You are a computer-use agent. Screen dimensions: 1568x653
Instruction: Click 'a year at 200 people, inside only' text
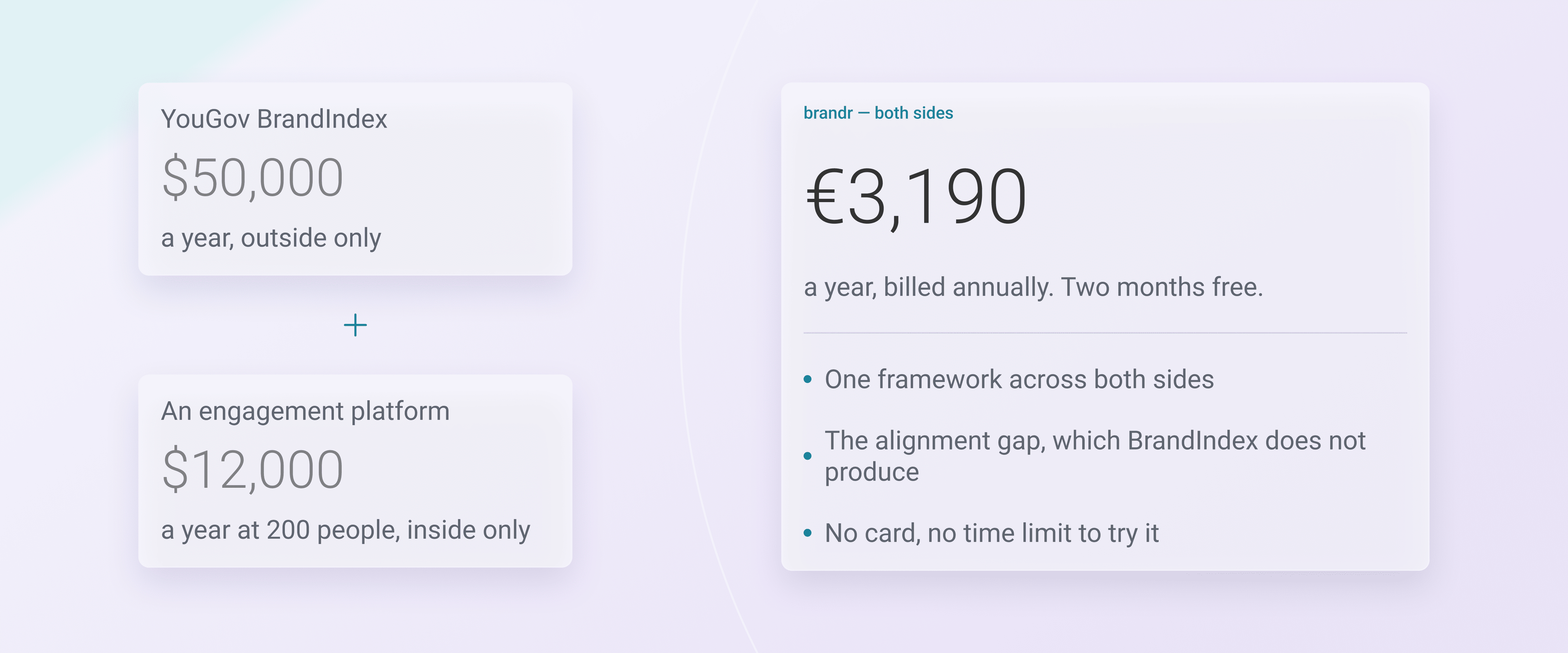coord(345,530)
